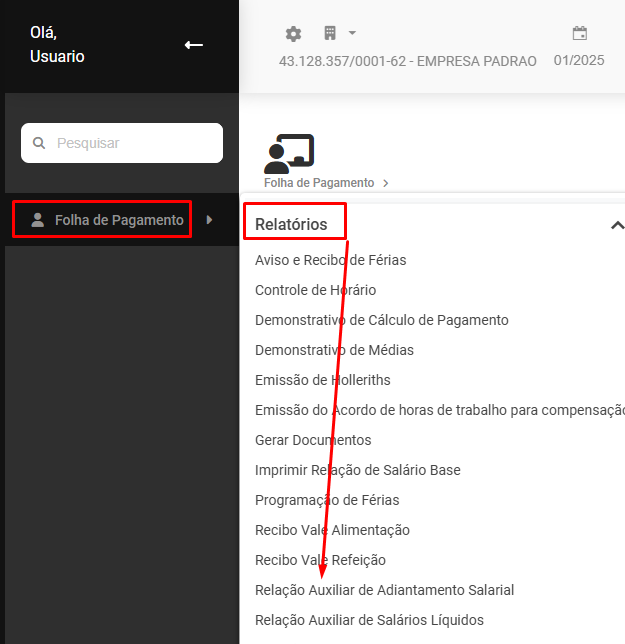Open Recibo Vale Alimentação
This screenshot has width=625, height=644.
point(332,530)
